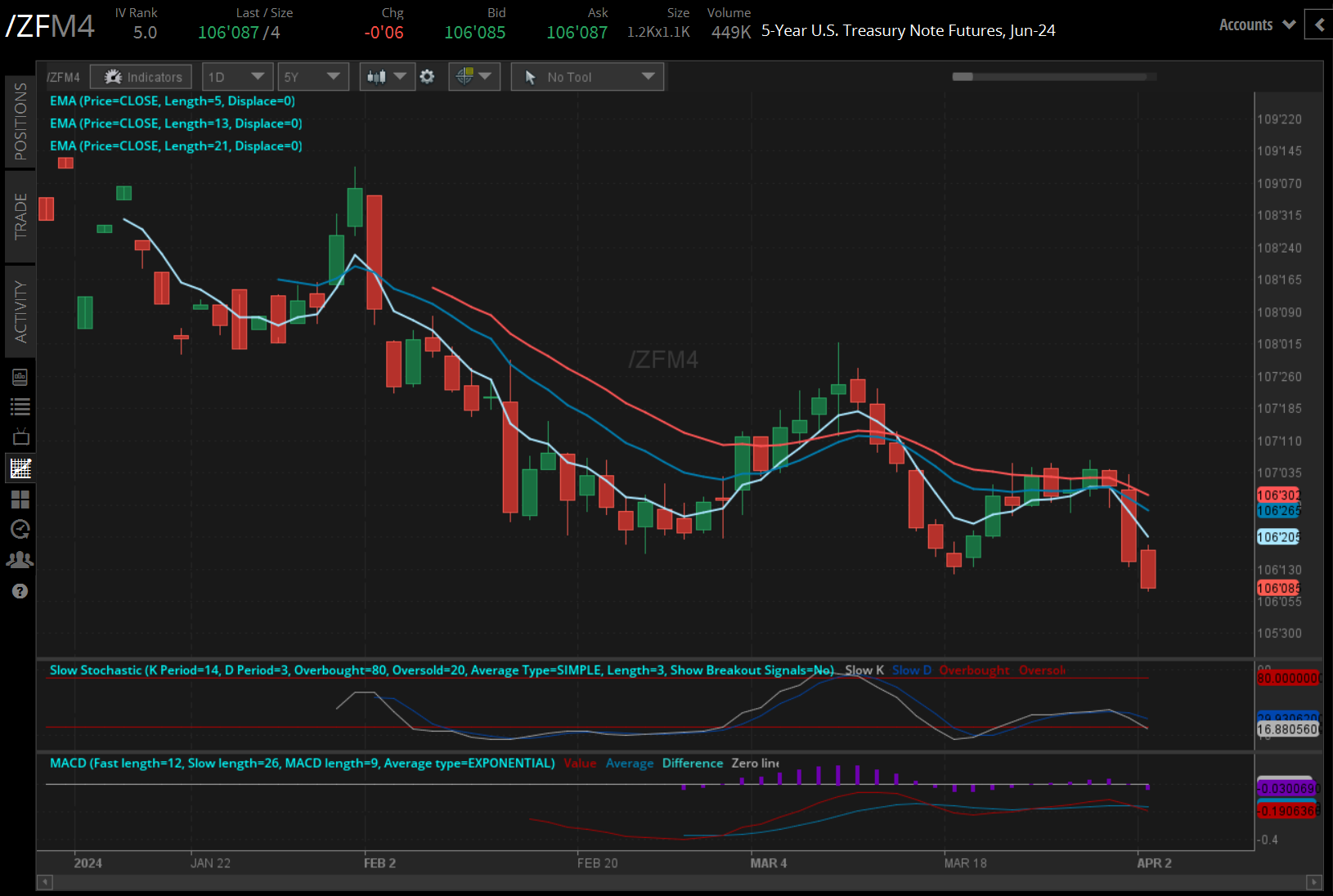1333x896 pixels.
Task: Switch to the Positions tab
Action: 20,121
